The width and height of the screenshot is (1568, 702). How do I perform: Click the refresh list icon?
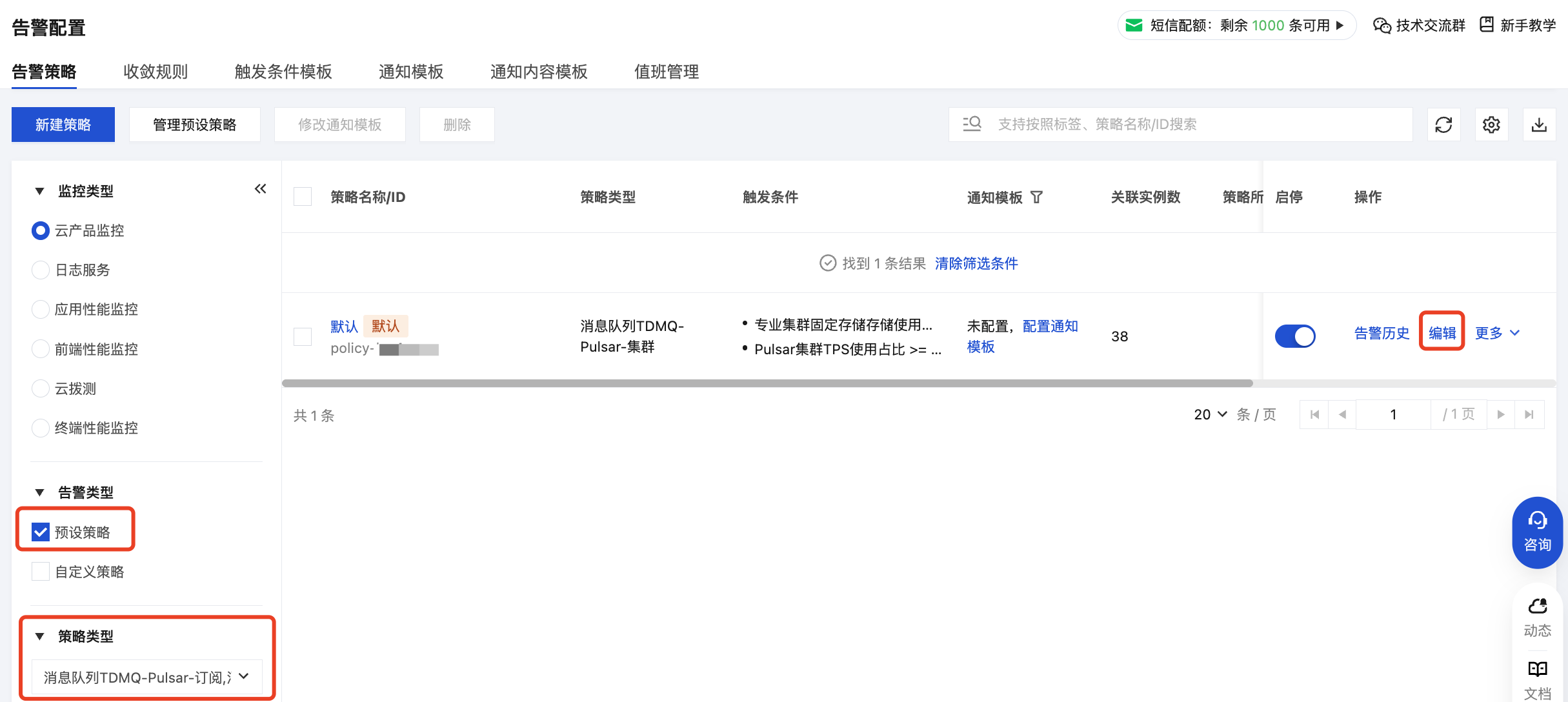[1443, 125]
